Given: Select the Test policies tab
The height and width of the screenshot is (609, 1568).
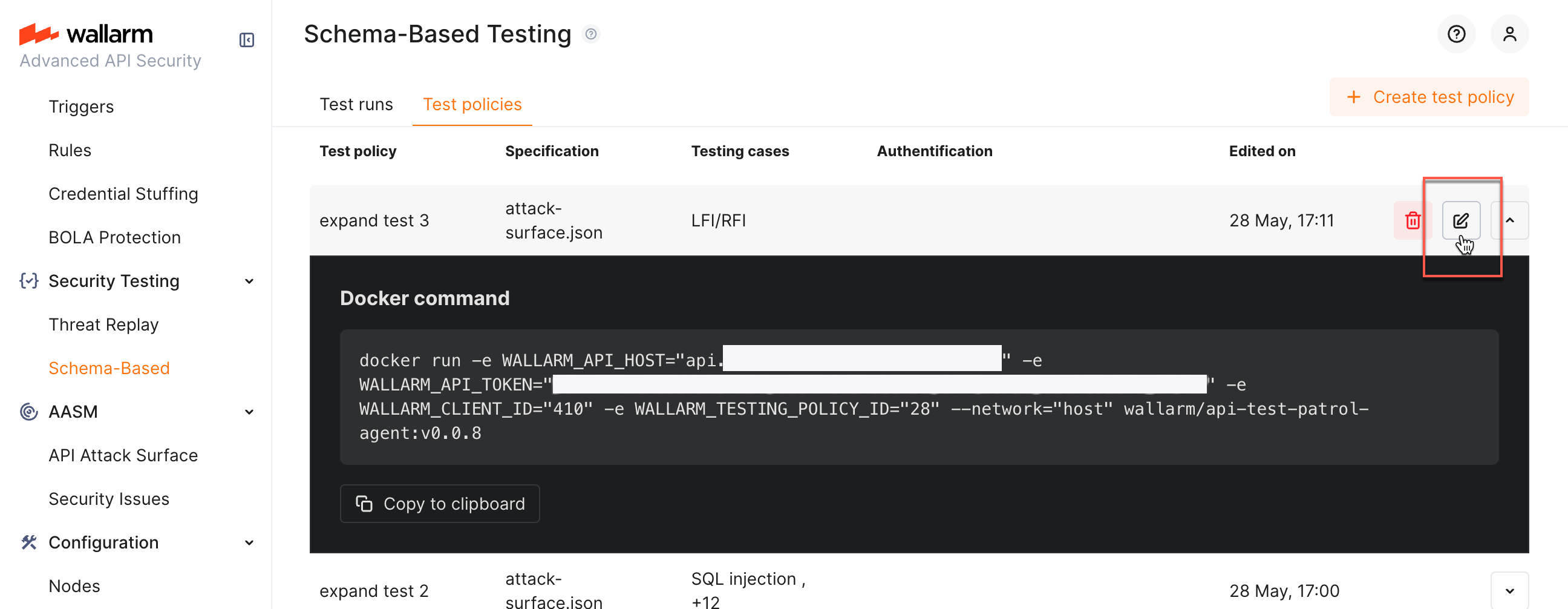Looking at the screenshot, I should coord(472,104).
